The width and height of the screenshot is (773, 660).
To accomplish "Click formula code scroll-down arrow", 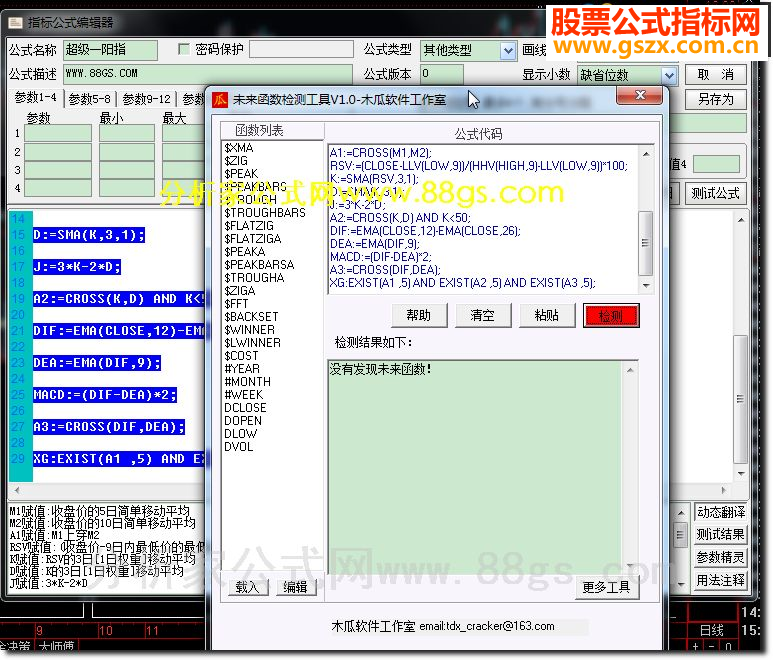I will coord(646,286).
